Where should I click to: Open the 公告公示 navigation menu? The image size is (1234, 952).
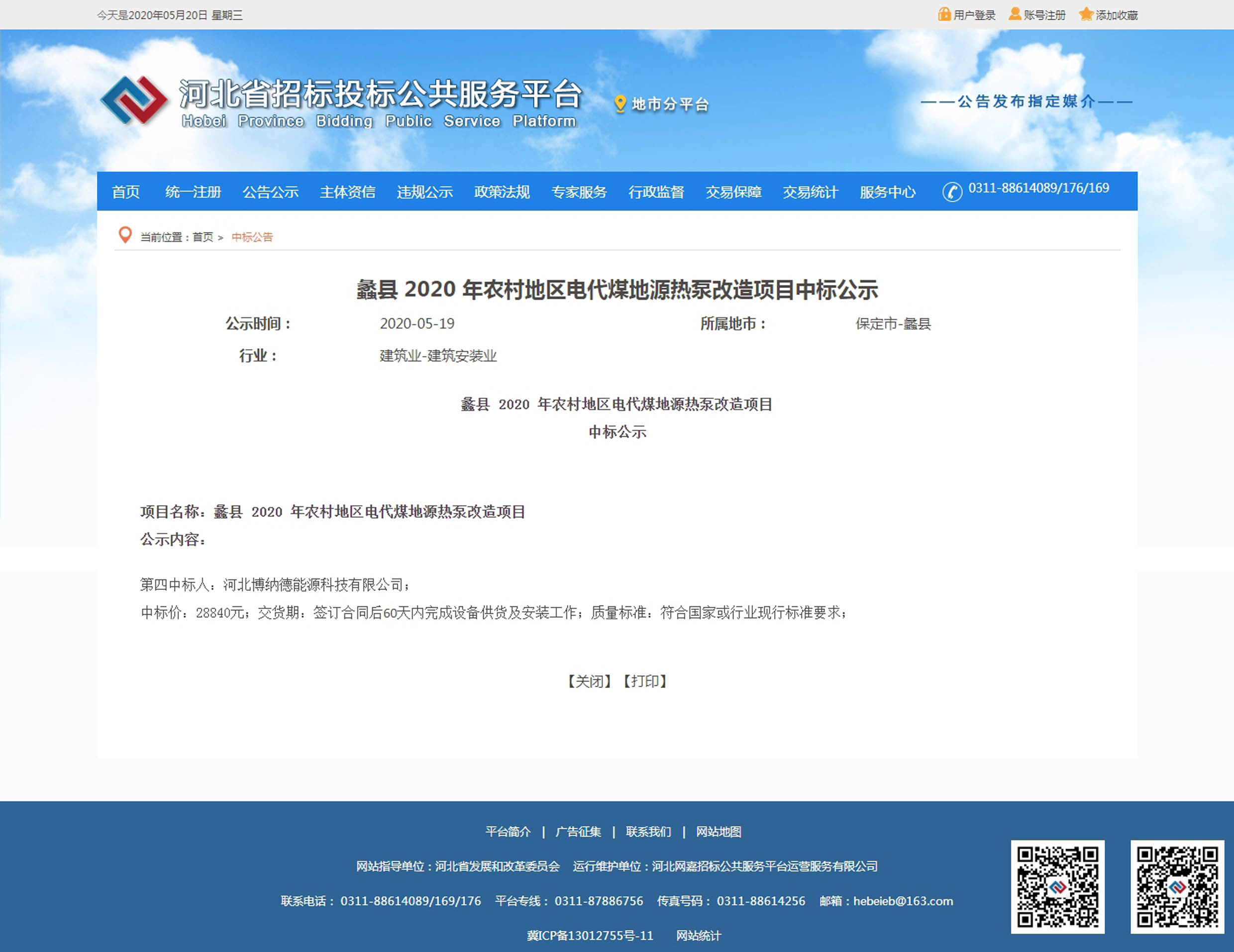(x=270, y=192)
